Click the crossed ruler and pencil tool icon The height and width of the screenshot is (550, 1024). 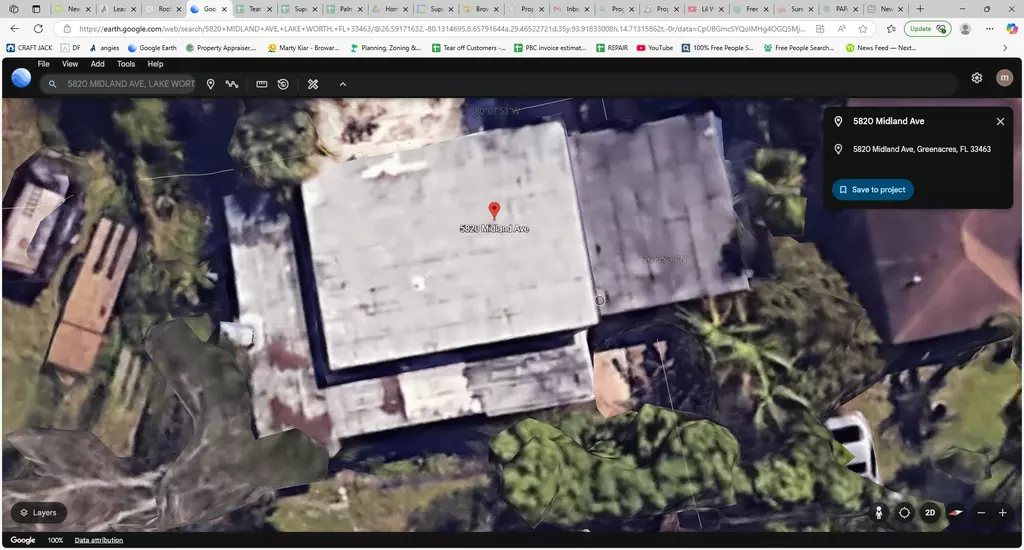click(x=313, y=84)
